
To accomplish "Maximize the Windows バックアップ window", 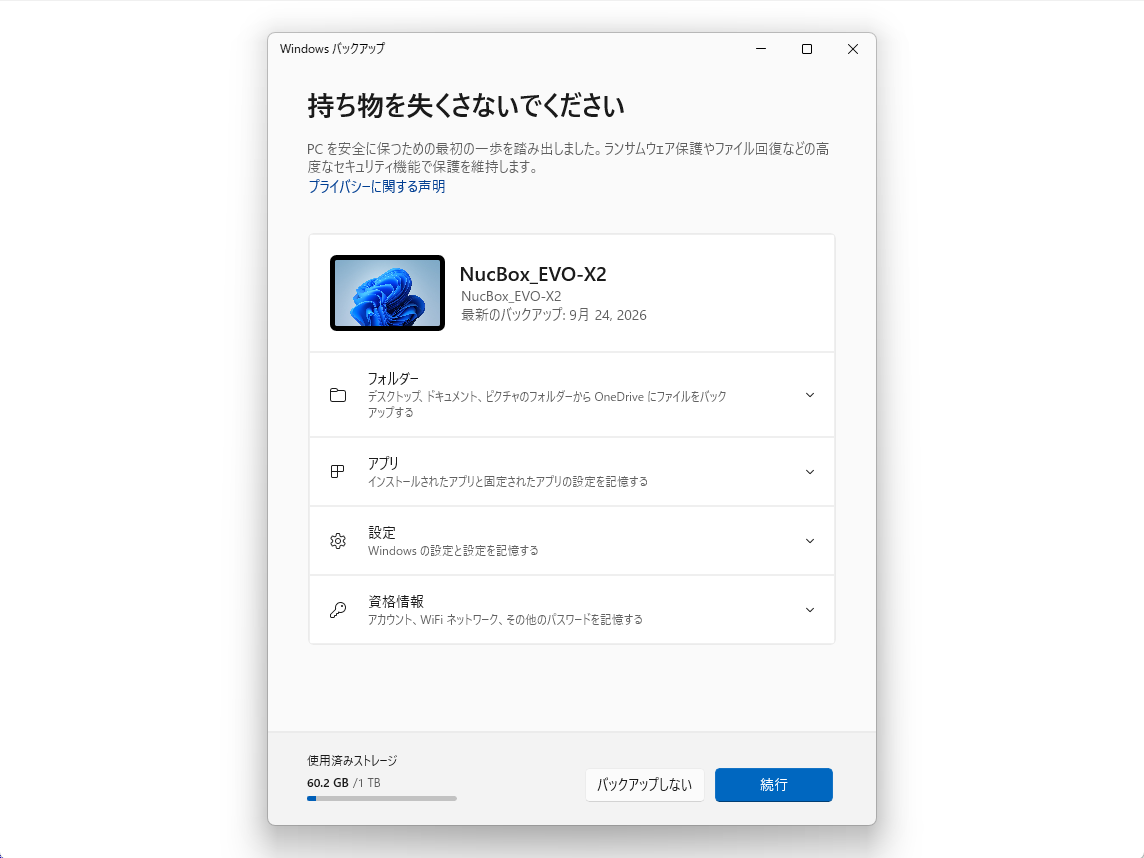I will click(x=807, y=49).
